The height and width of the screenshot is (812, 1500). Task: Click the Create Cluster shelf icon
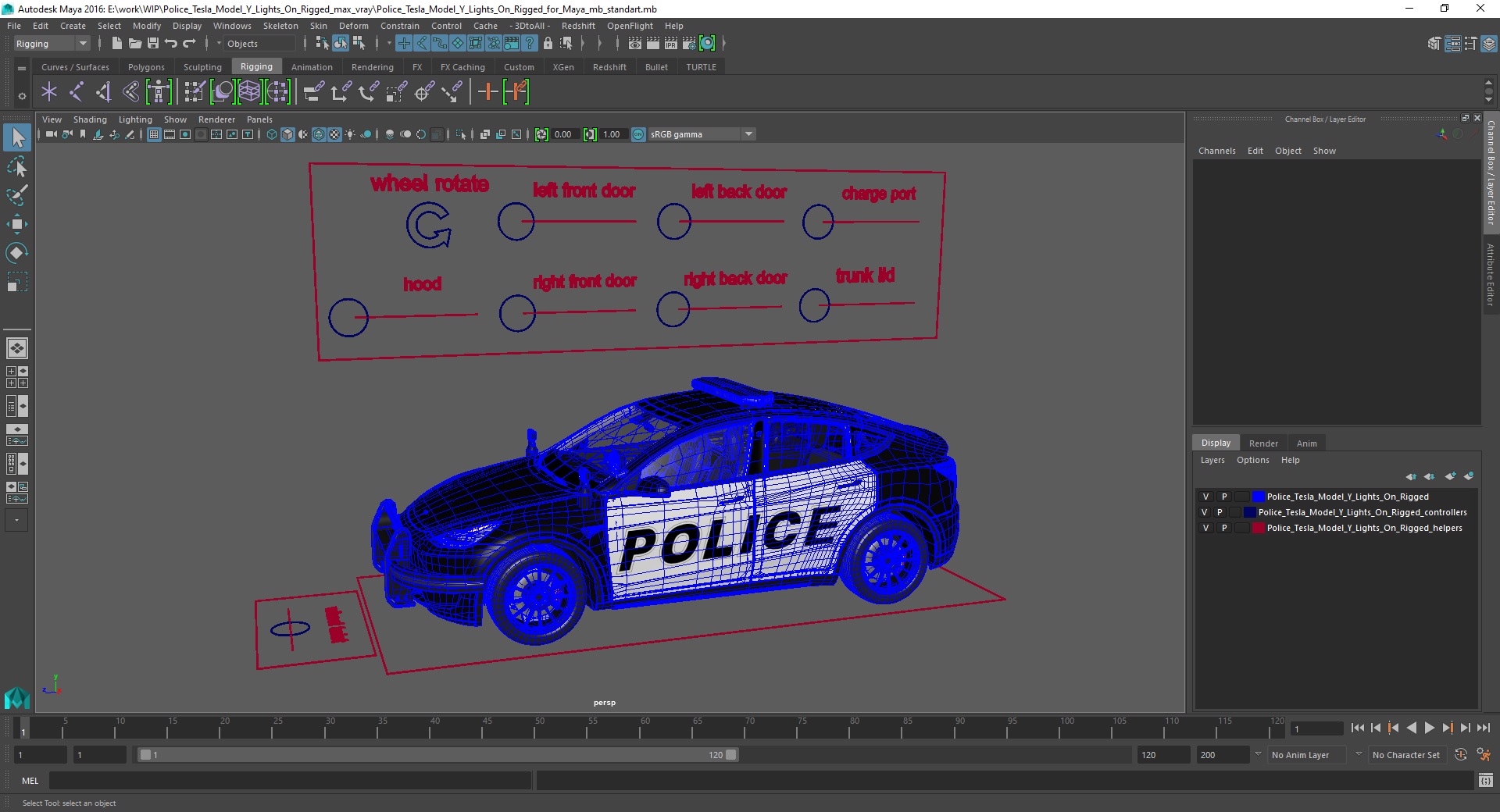pyautogui.click(x=277, y=92)
